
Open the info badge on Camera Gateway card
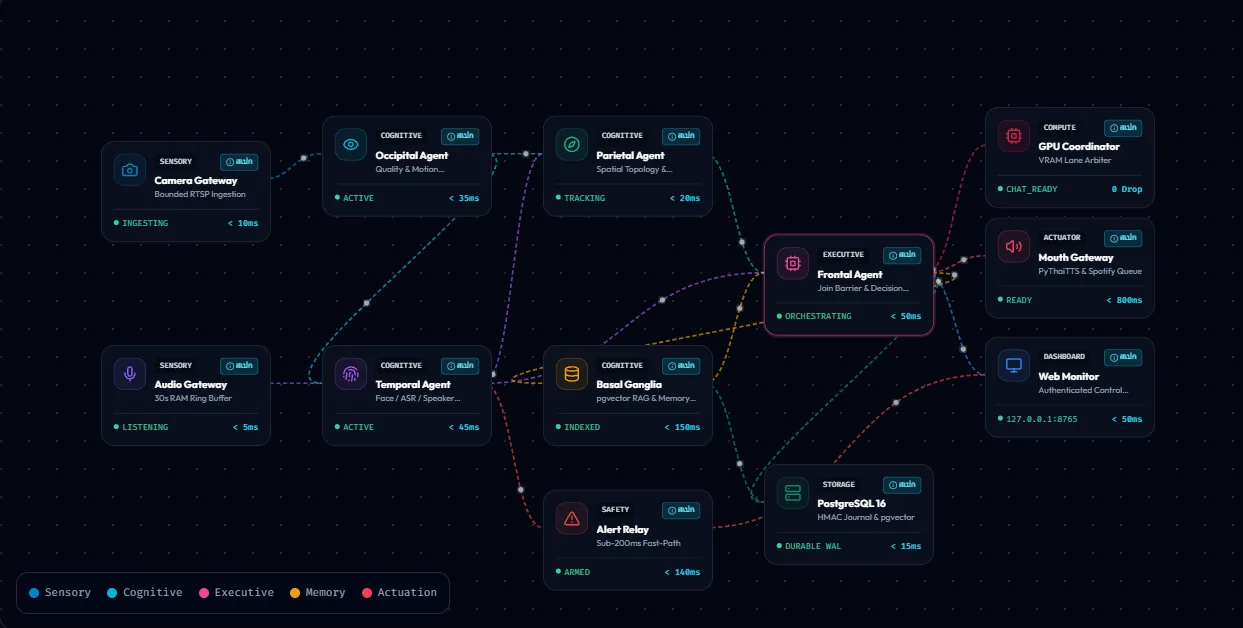point(239,161)
